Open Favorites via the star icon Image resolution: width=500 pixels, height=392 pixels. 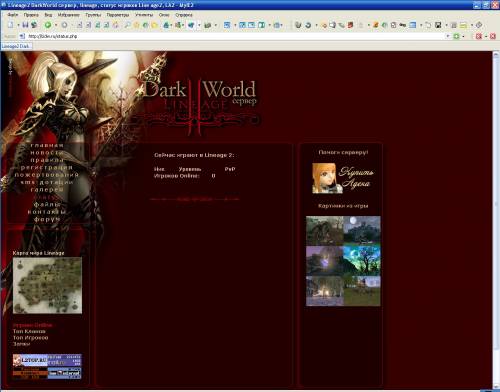pyautogui.click(x=136, y=25)
